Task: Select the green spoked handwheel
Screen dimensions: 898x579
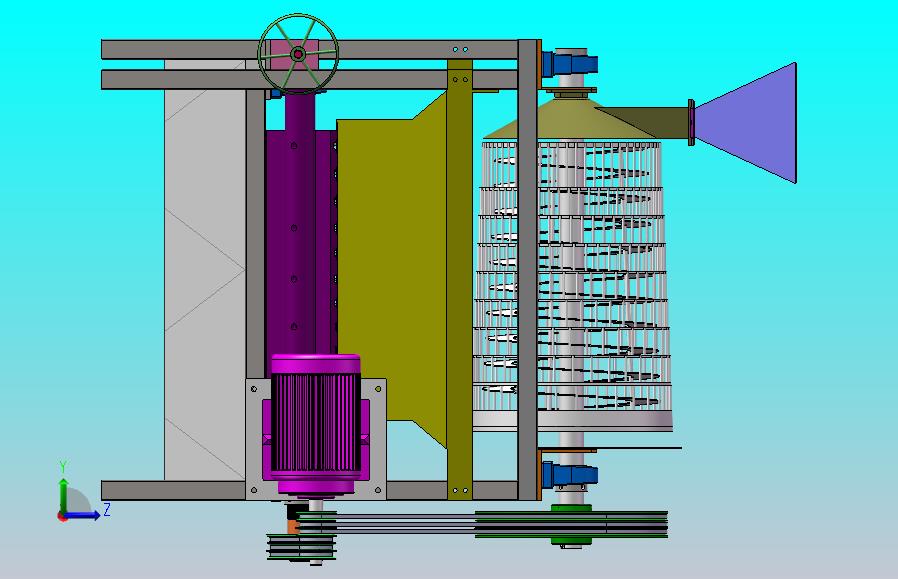Action: (298, 54)
